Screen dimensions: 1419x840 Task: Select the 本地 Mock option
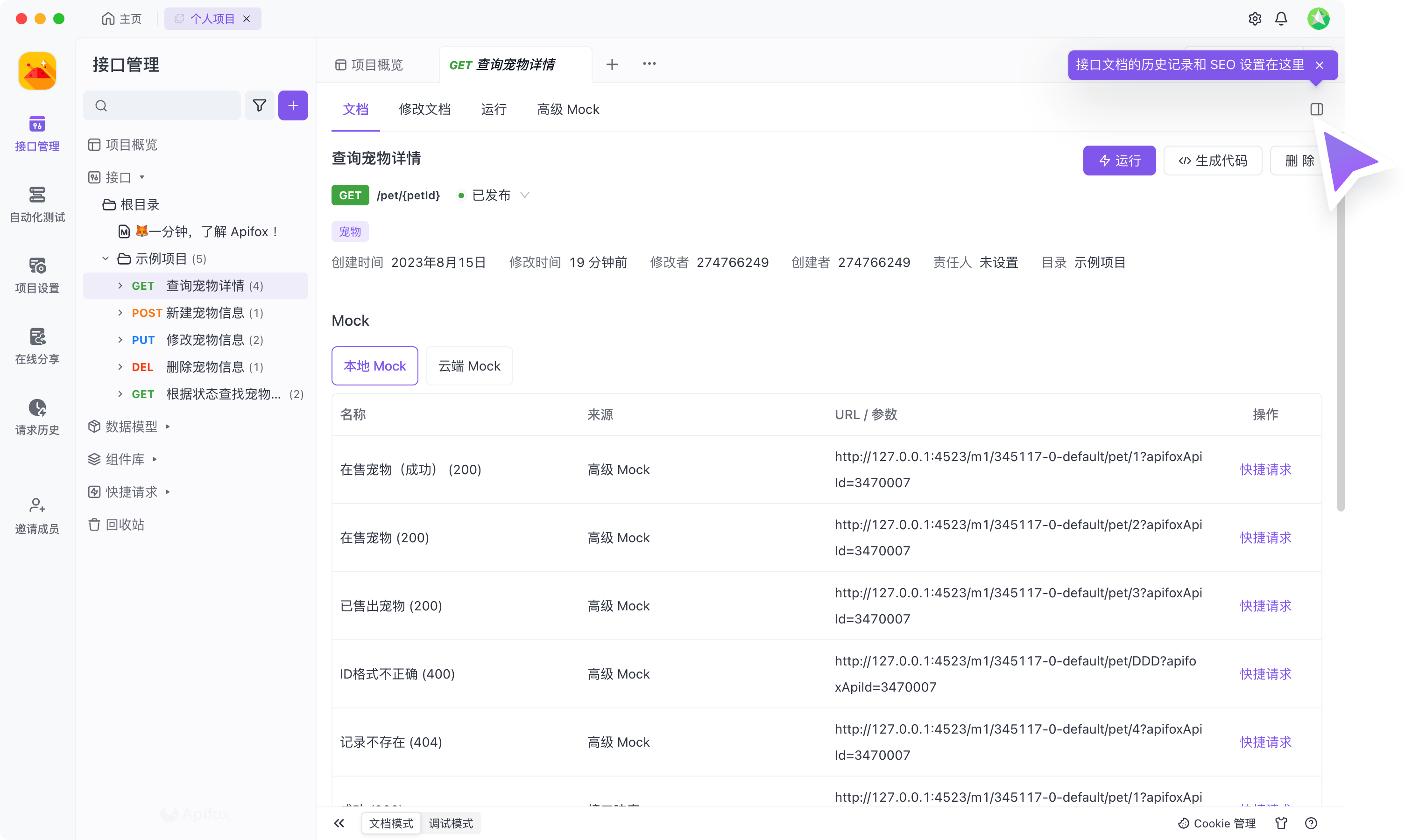tap(375, 366)
